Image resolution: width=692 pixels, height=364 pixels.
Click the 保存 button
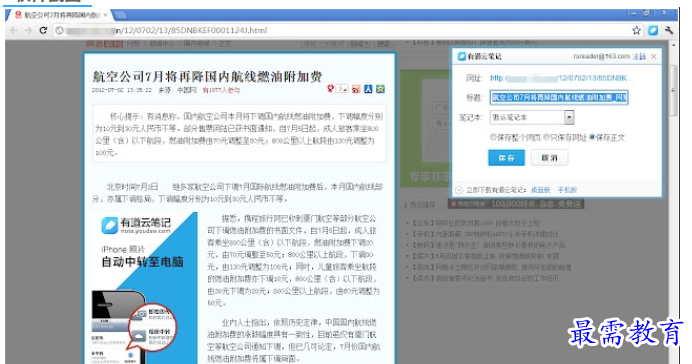pyautogui.click(x=506, y=158)
